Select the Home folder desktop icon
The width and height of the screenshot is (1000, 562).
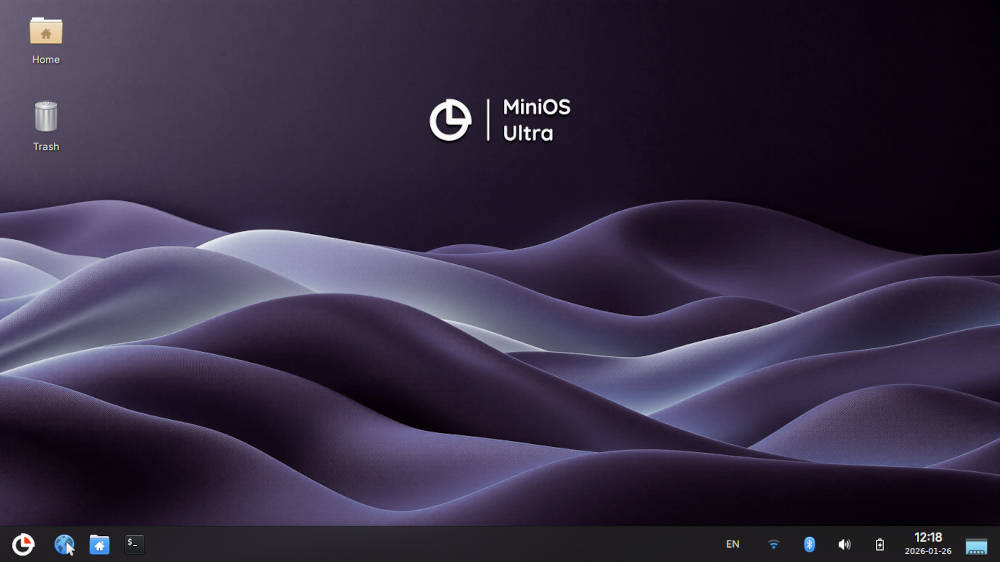click(x=46, y=31)
